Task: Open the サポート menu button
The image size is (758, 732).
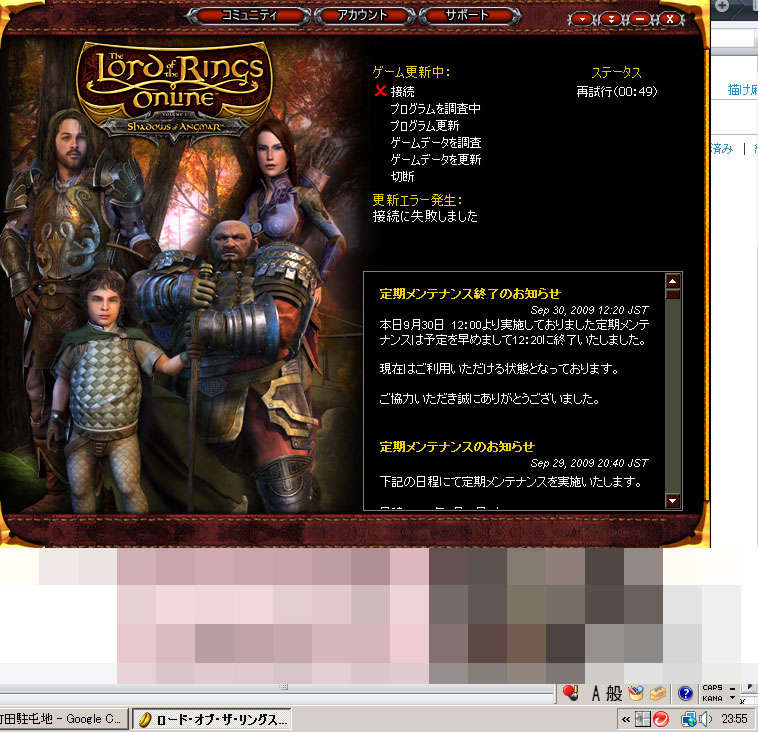Action: (x=468, y=15)
